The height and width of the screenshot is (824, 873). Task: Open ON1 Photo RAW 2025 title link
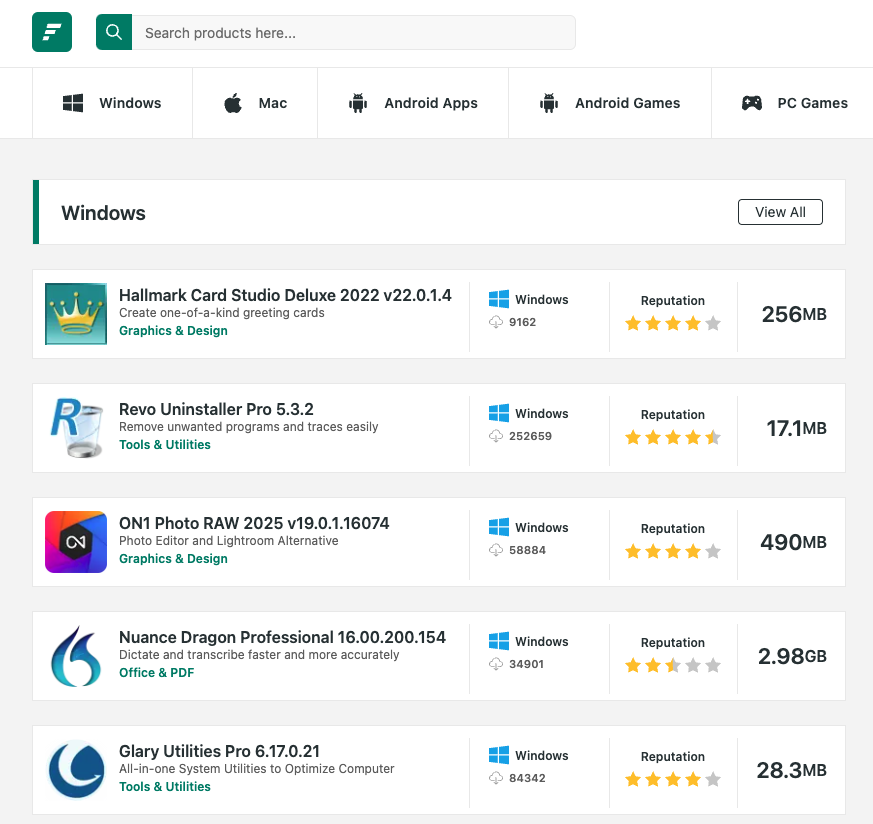pyautogui.click(x=254, y=523)
